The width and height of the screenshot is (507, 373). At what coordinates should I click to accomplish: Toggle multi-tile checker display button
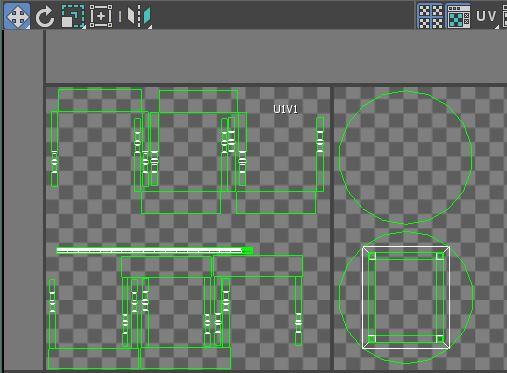[431, 16]
